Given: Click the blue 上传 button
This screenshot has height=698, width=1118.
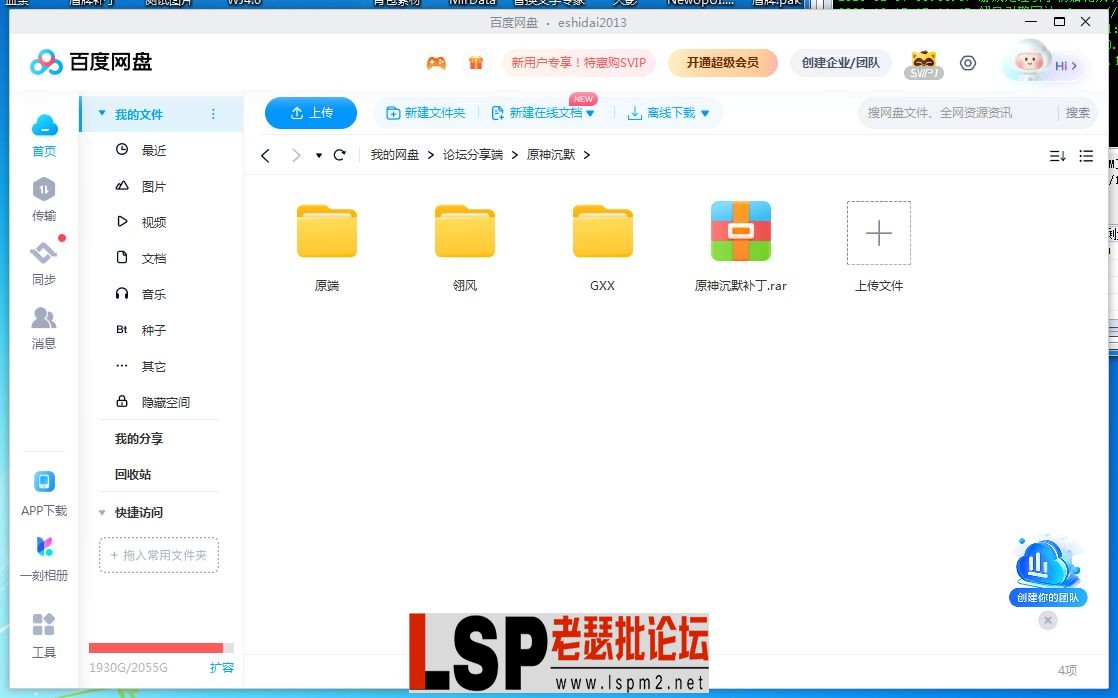Looking at the screenshot, I should point(311,113).
